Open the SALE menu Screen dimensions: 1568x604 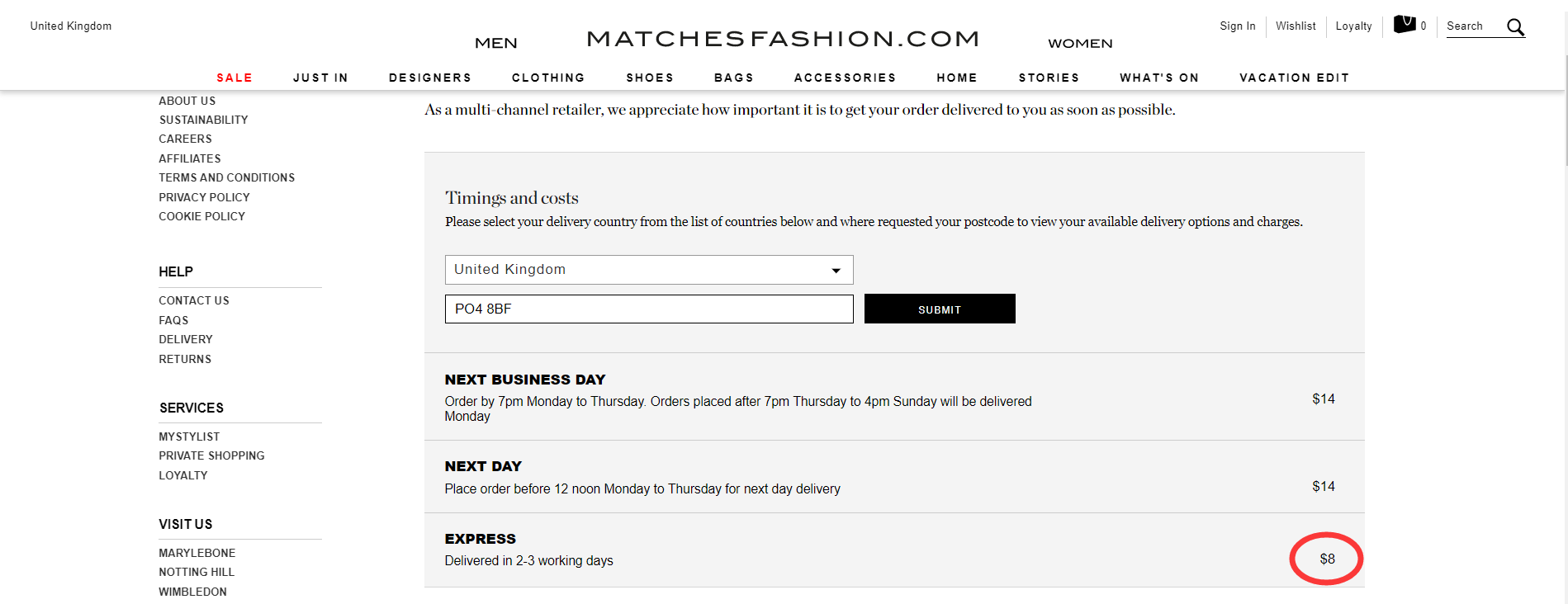(x=234, y=78)
